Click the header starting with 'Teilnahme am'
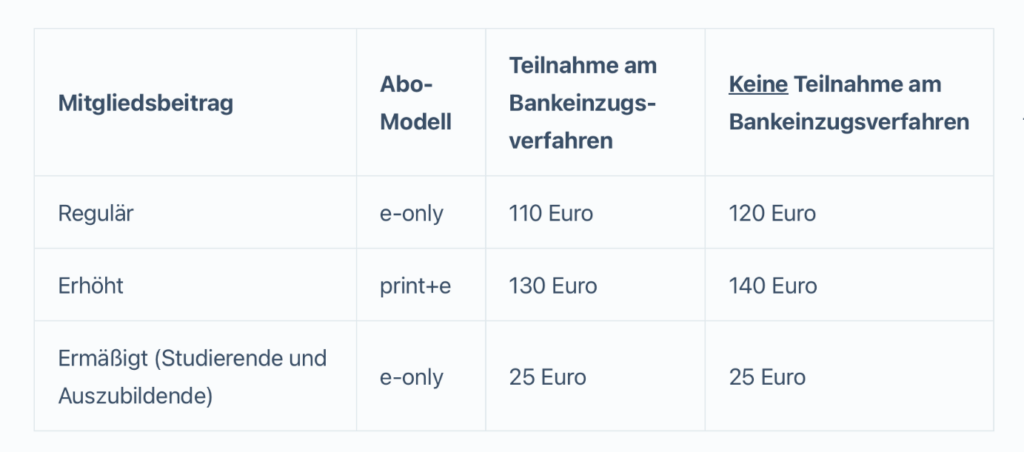1024x452 pixels. (x=582, y=66)
